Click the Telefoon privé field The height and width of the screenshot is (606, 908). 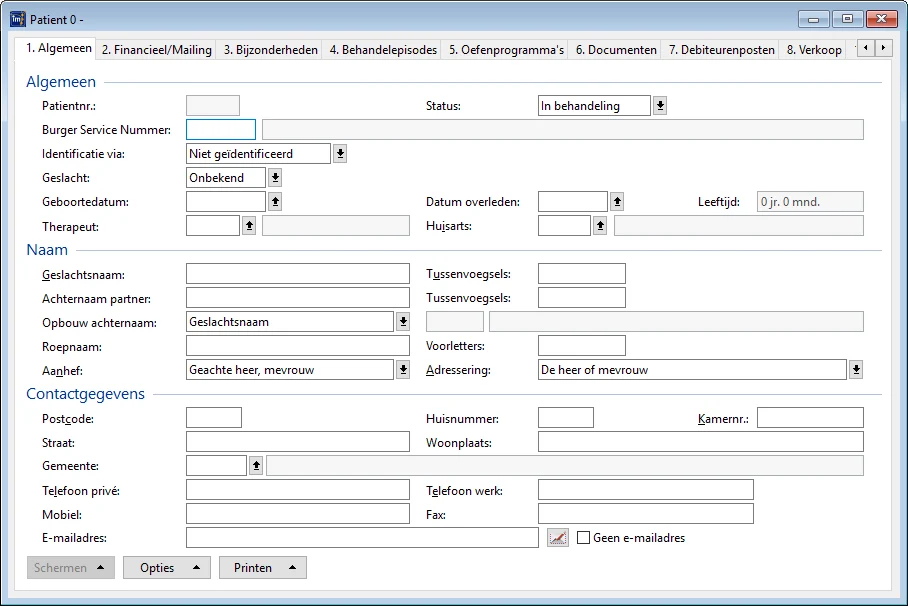coord(298,490)
